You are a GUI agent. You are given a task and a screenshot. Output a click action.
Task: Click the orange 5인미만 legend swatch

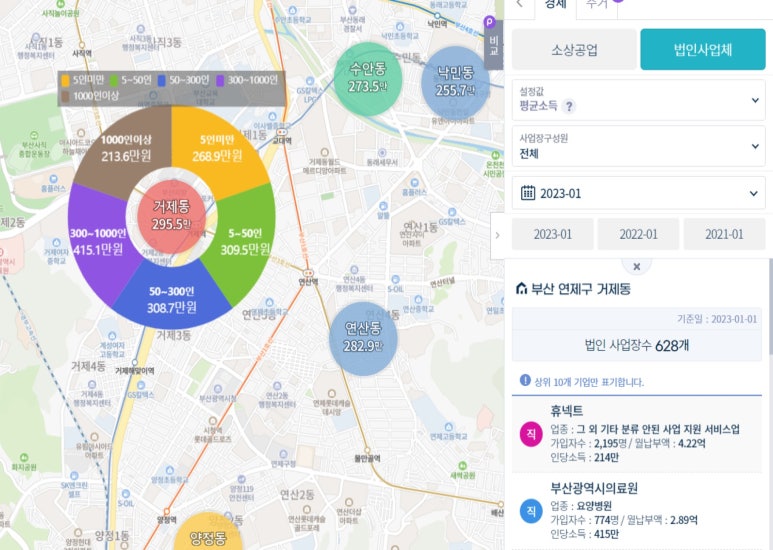(x=66, y=80)
